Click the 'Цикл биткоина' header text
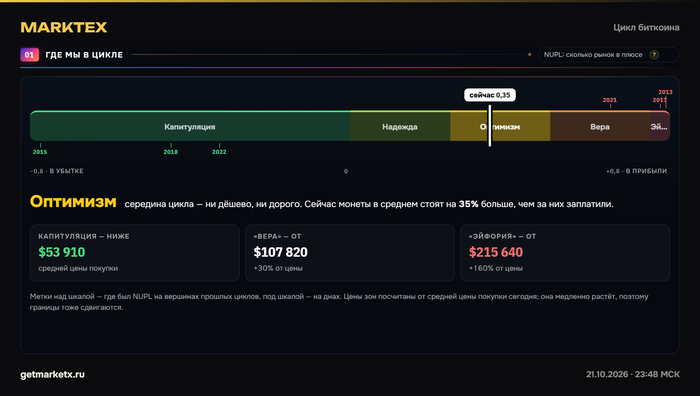Image resolution: width=700 pixels, height=396 pixels. point(646,28)
